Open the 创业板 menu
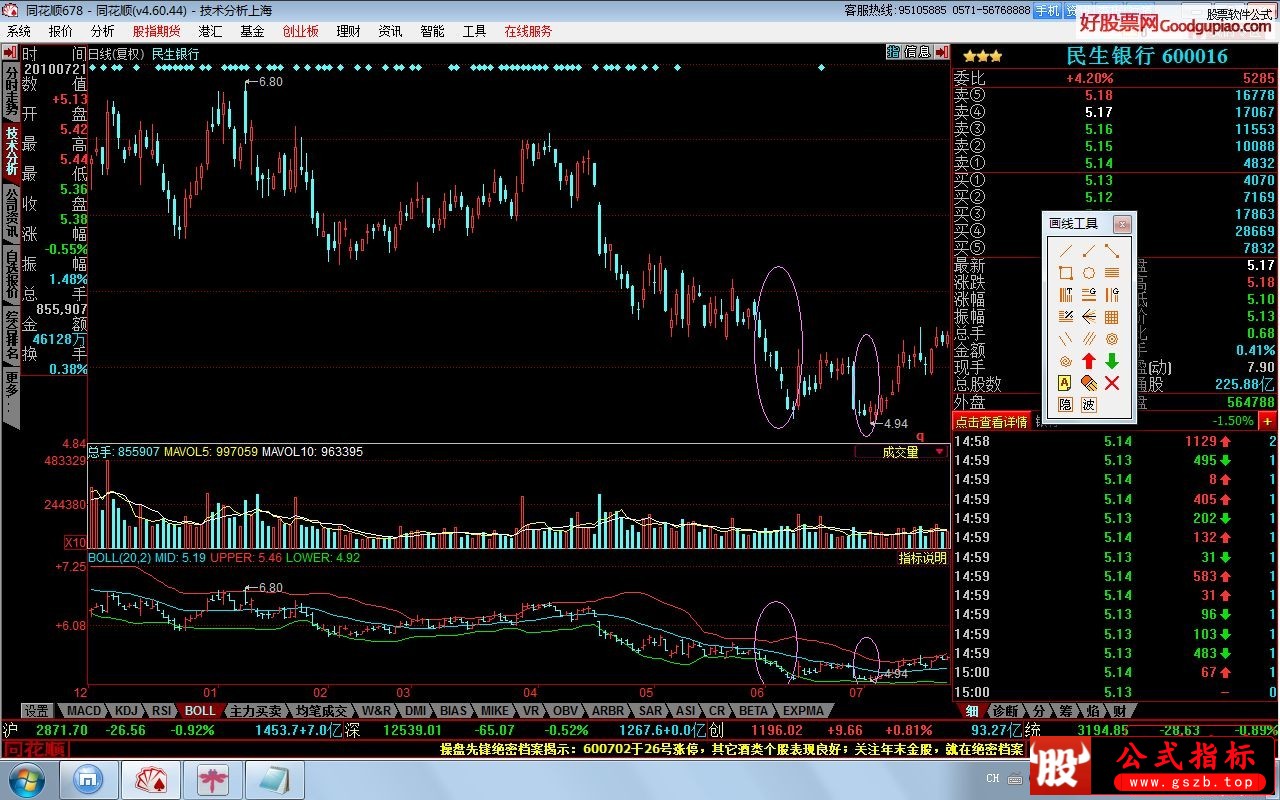Viewport: 1280px width, 800px height. tap(300, 31)
